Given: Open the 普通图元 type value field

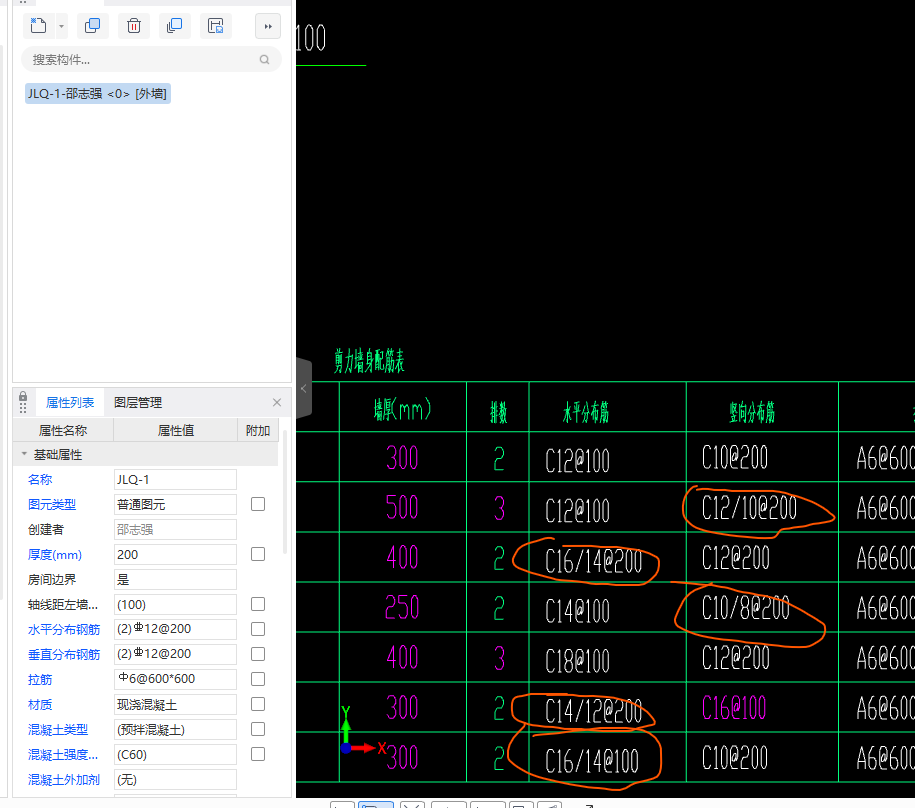Looking at the screenshot, I should 175,505.
